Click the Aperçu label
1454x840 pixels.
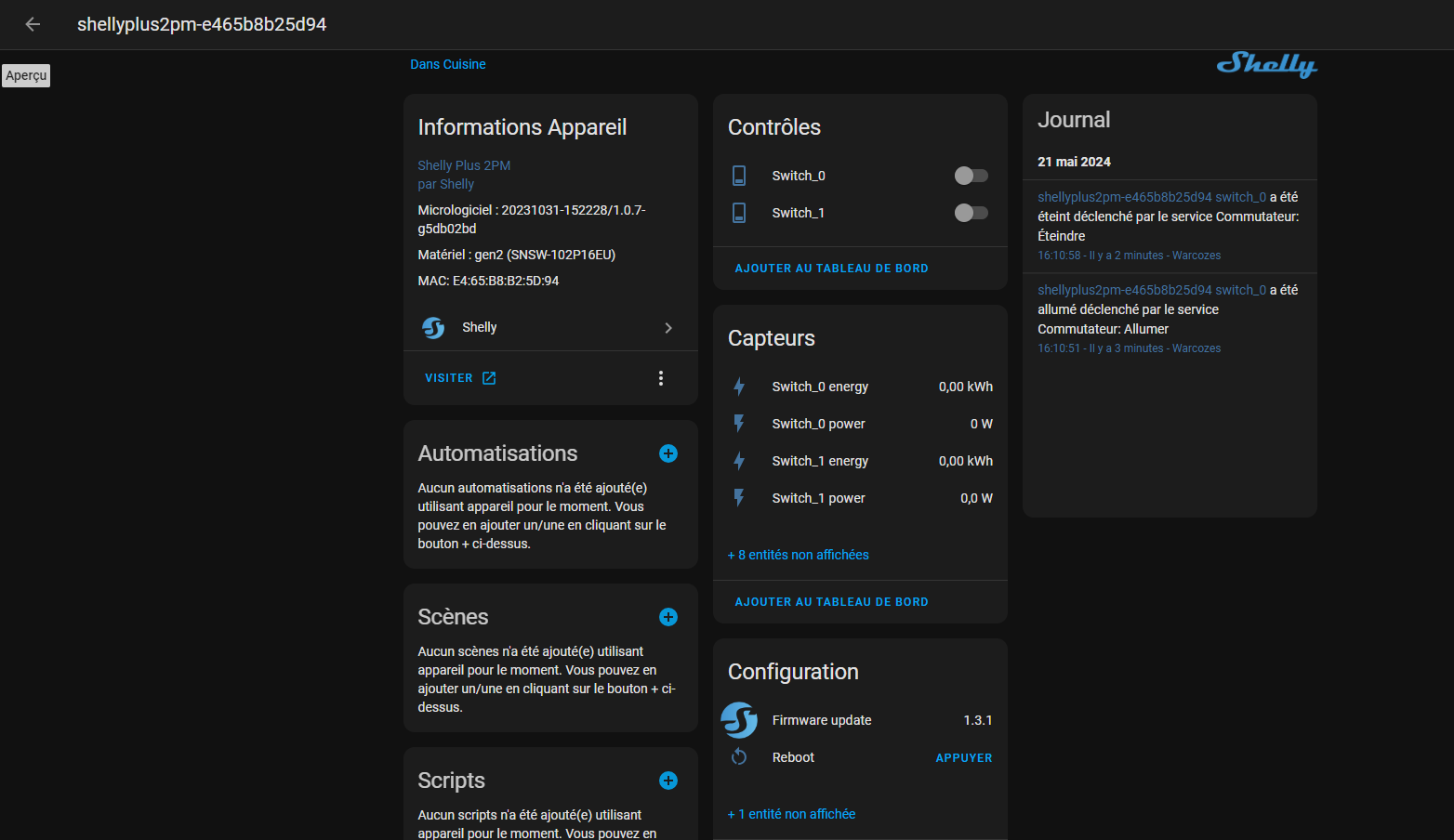(x=26, y=75)
